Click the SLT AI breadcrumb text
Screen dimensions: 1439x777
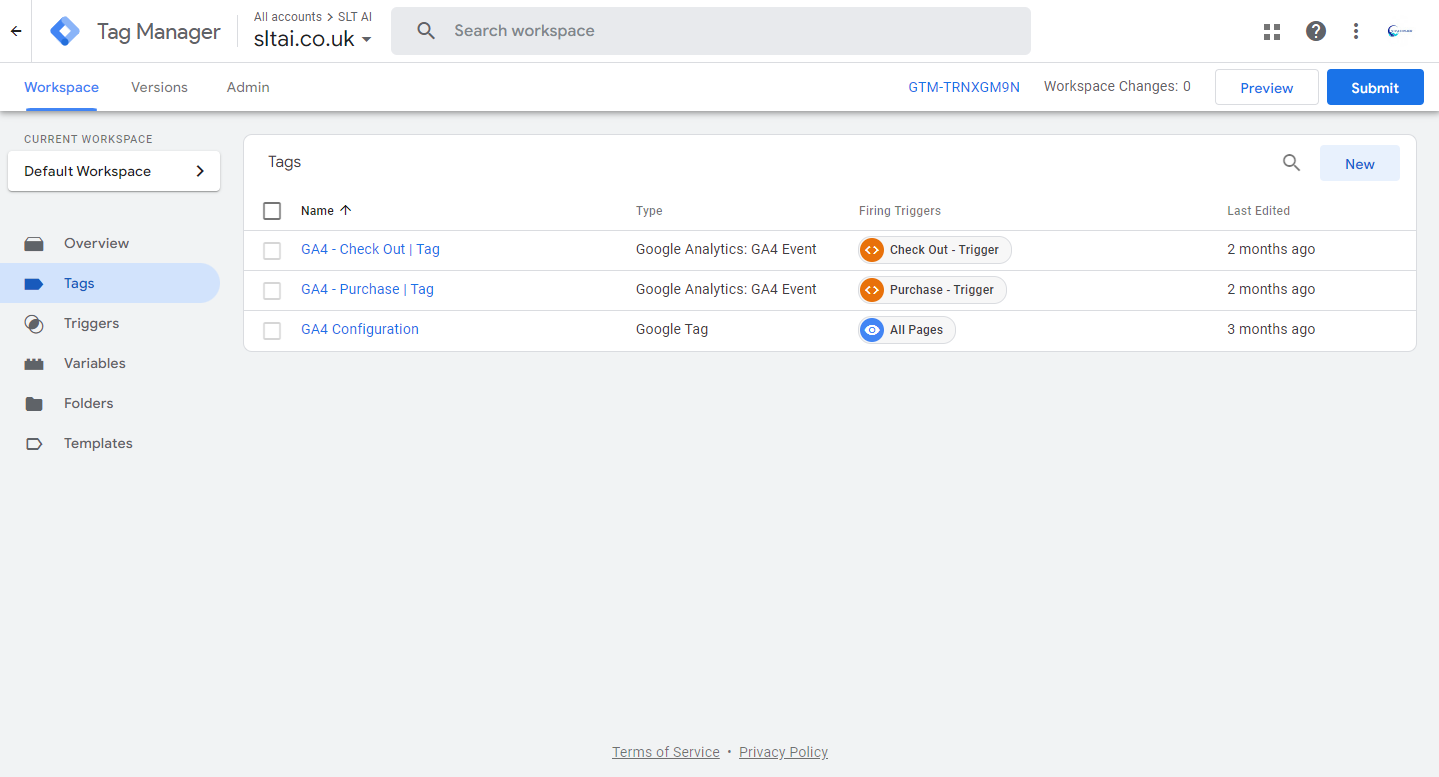pos(355,17)
